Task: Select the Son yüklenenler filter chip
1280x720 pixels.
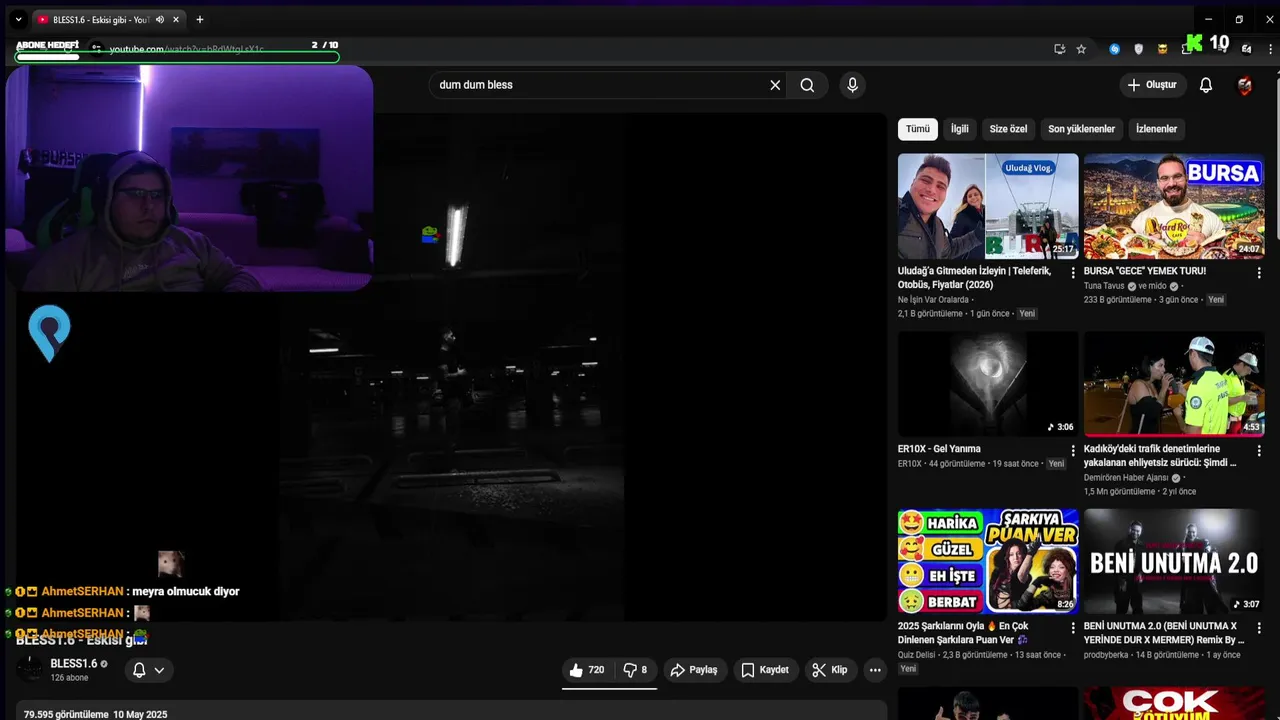Action: pyautogui.click(x=1081, y=129)
